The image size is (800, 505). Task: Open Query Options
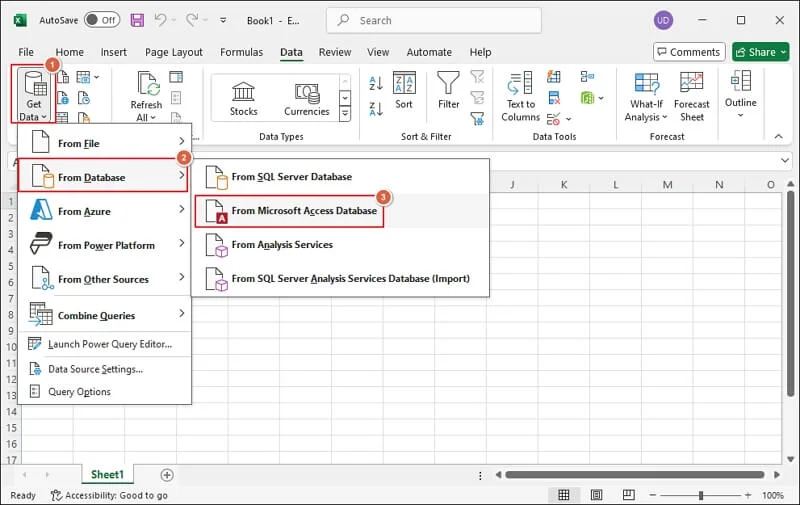point(105,391)
